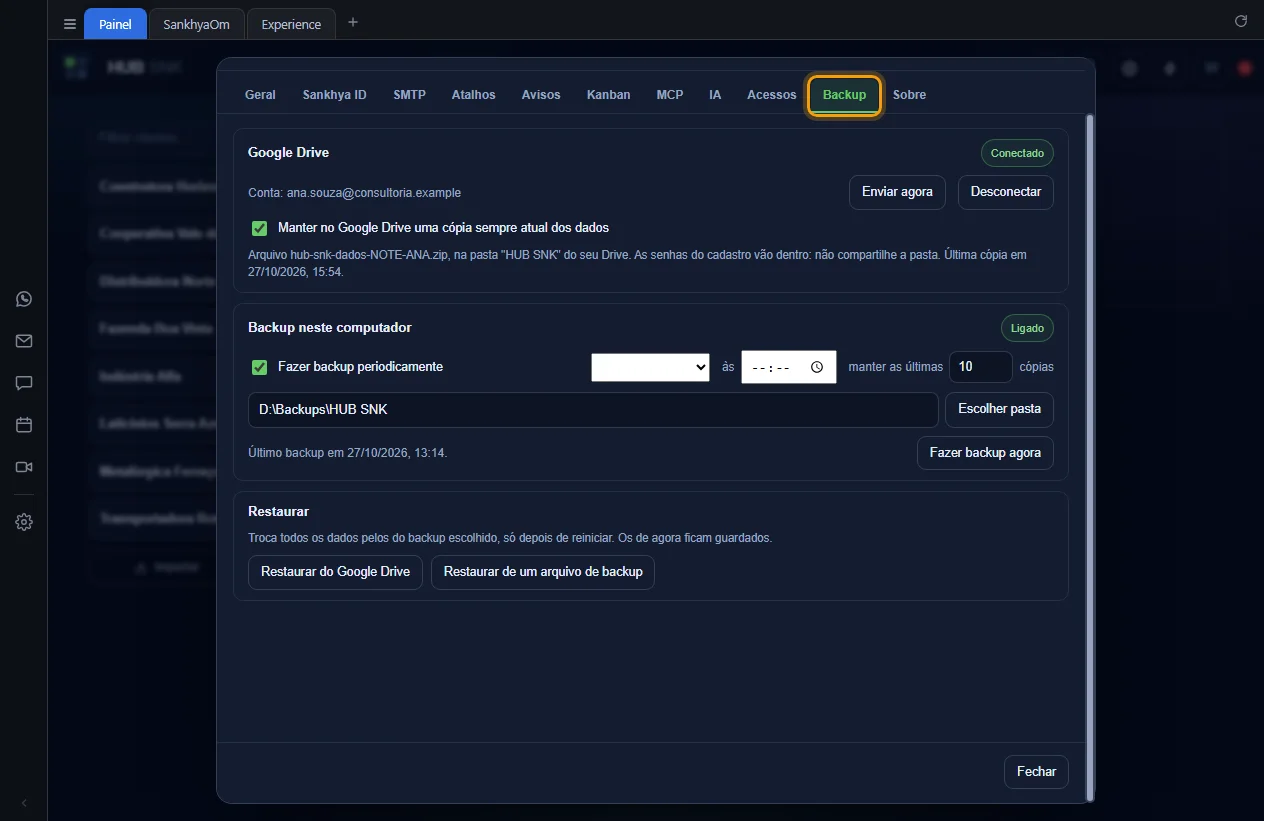
Task: Switch to the Experience tab
Action: 291,24
